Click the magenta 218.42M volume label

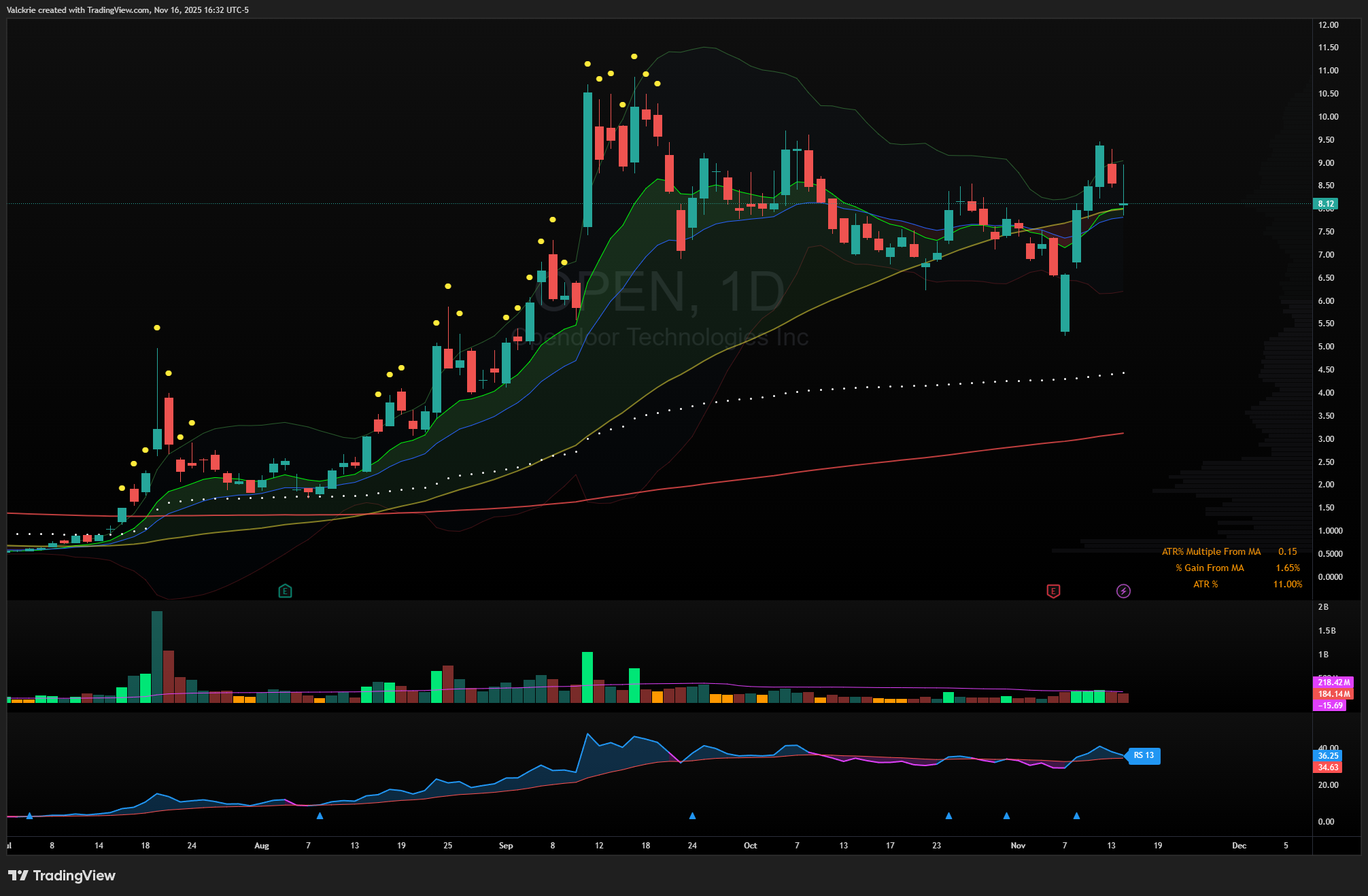1333,683
